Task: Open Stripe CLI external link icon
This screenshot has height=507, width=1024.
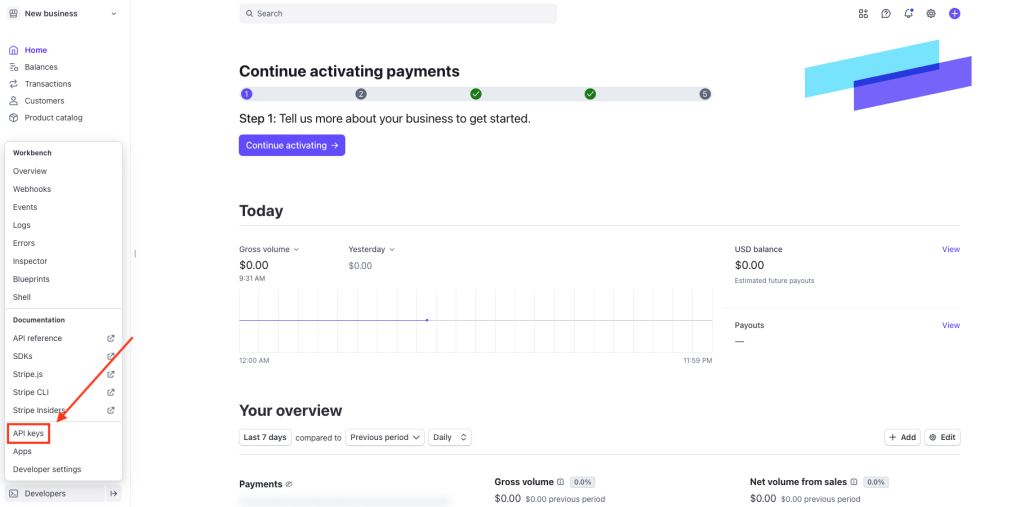Action: coord(111,392)
